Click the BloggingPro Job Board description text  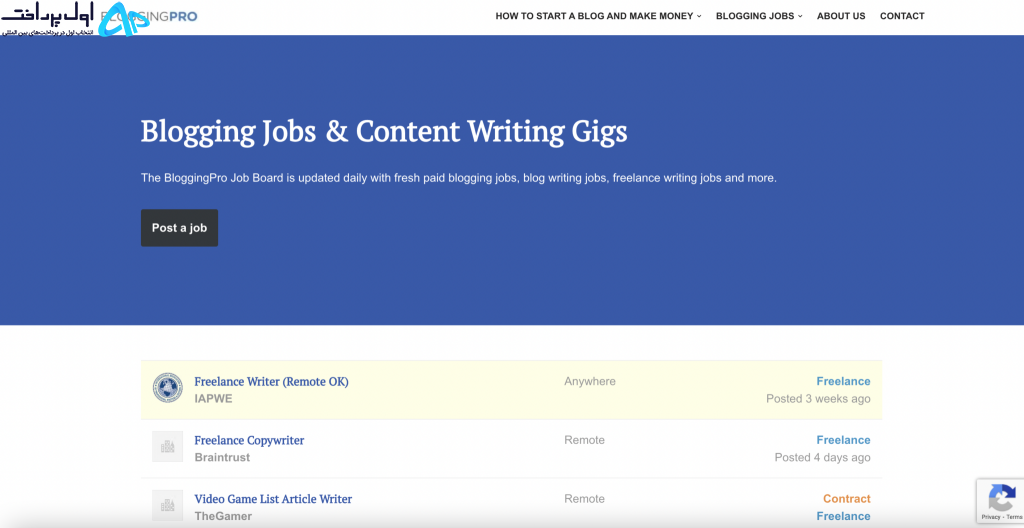(458, 178)
